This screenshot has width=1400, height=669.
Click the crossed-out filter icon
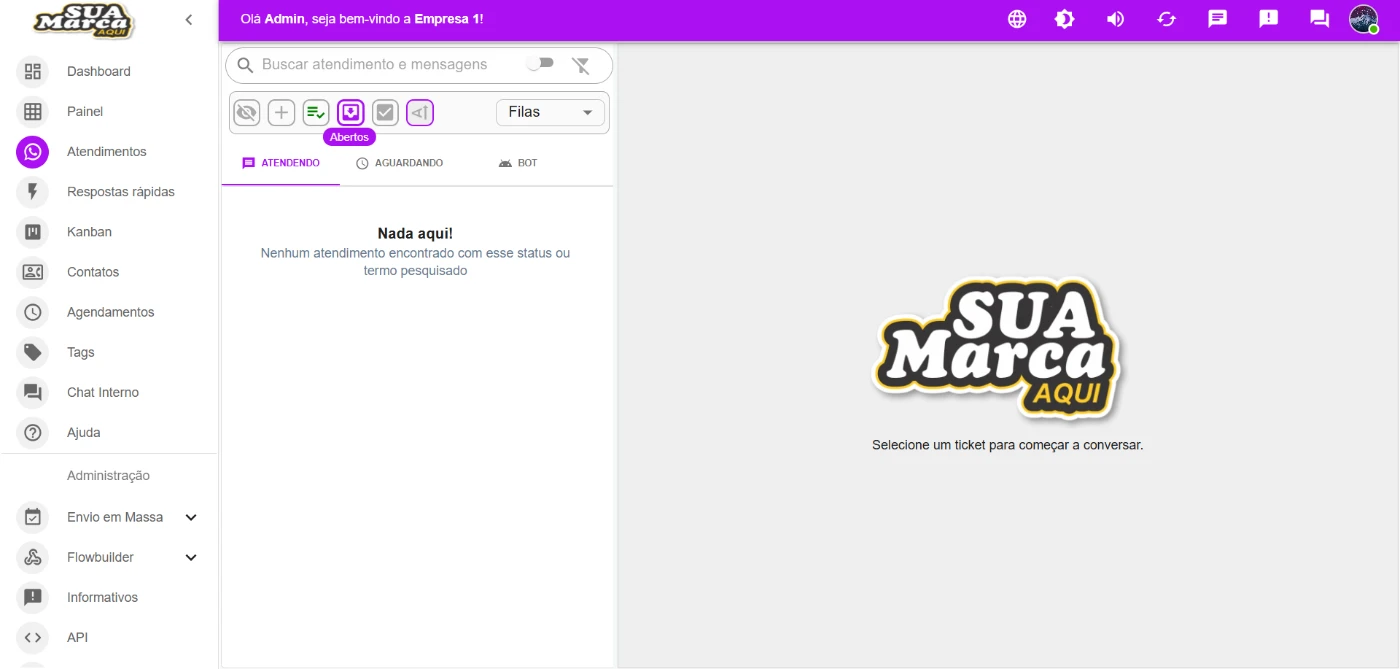[x=581, y=65]
